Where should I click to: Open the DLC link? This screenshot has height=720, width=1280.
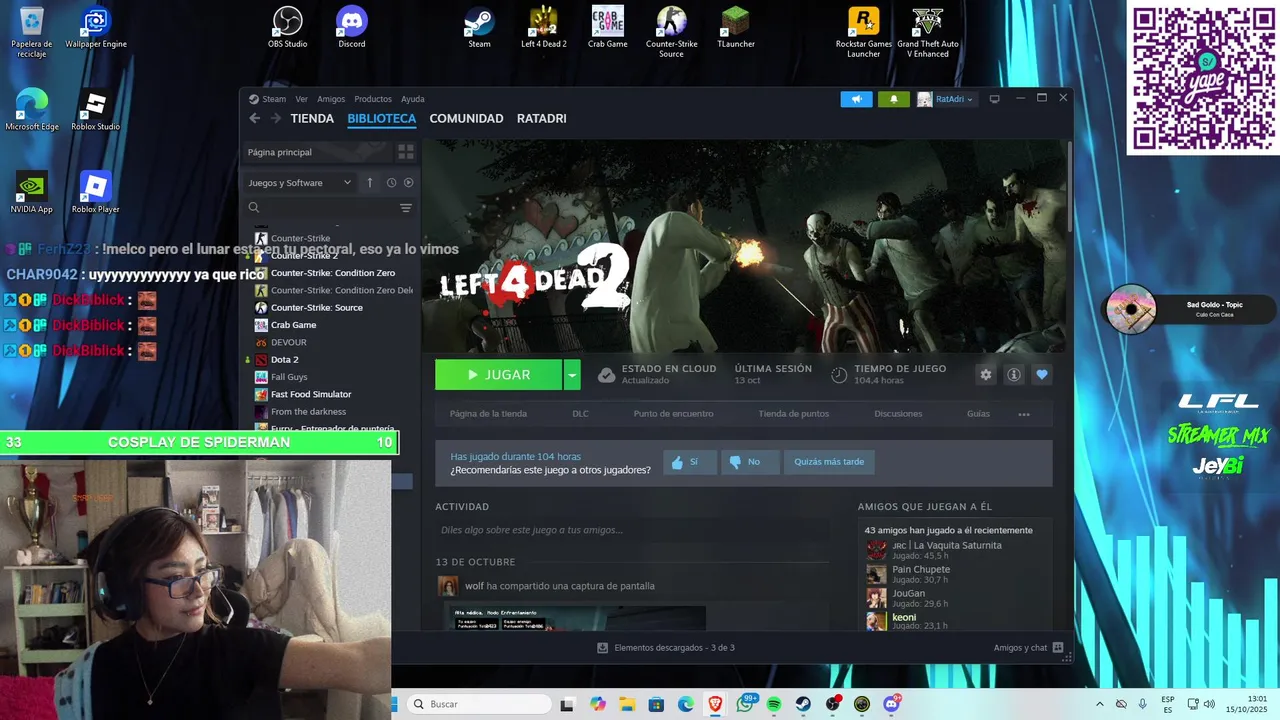coord(580,414)
